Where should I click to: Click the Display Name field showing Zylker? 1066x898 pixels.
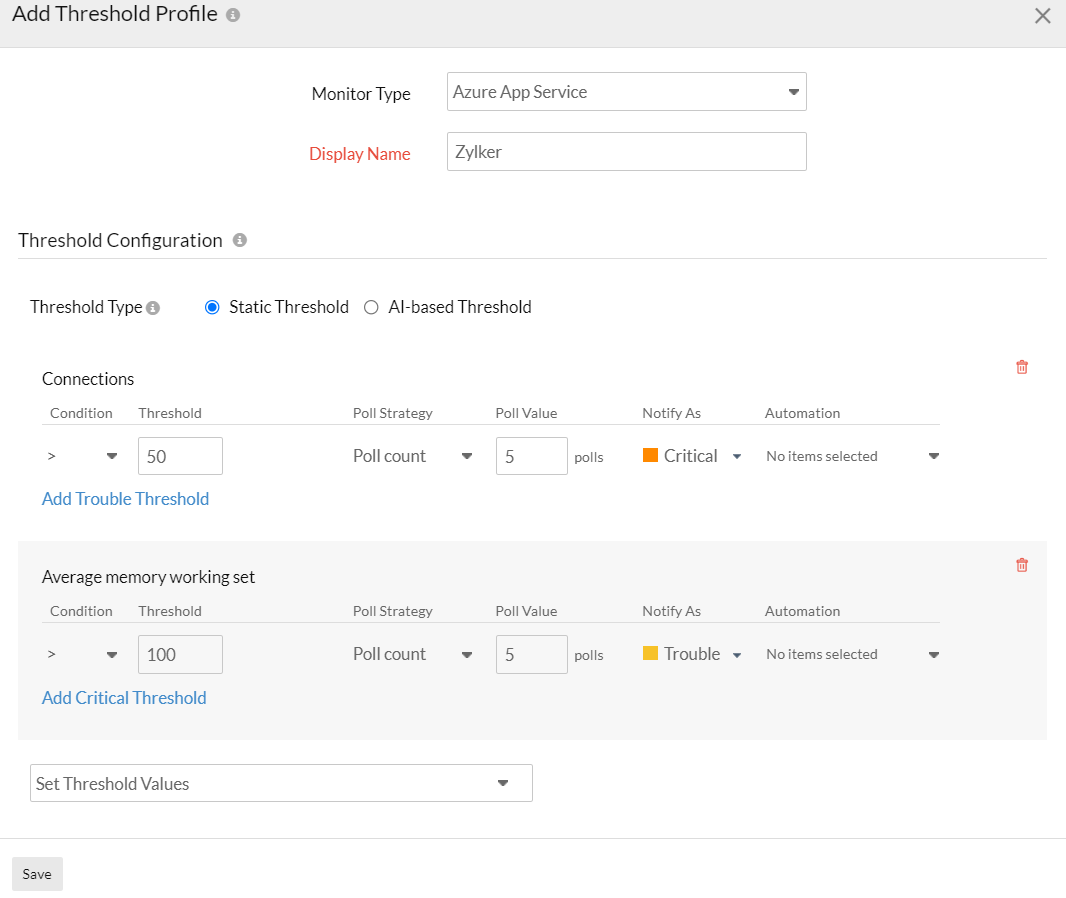[x=626, y=151]
